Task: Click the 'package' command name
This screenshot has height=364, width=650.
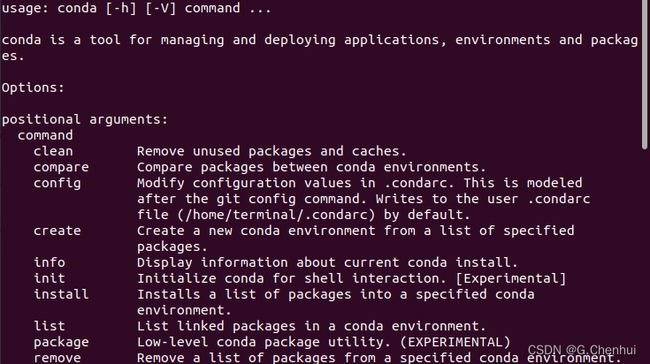Action: (61, 342)
